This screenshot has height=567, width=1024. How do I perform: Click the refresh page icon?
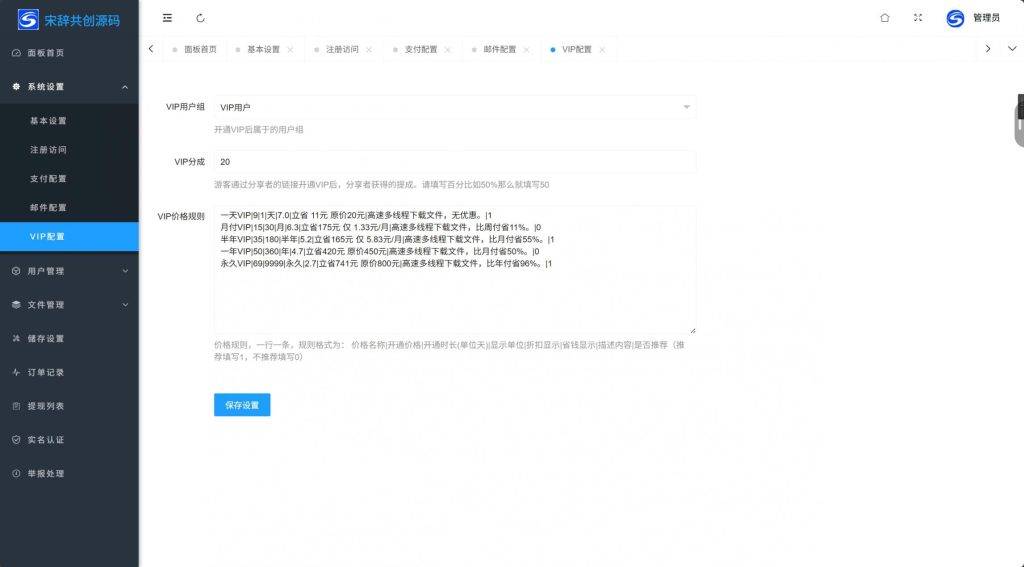[200, 18]
